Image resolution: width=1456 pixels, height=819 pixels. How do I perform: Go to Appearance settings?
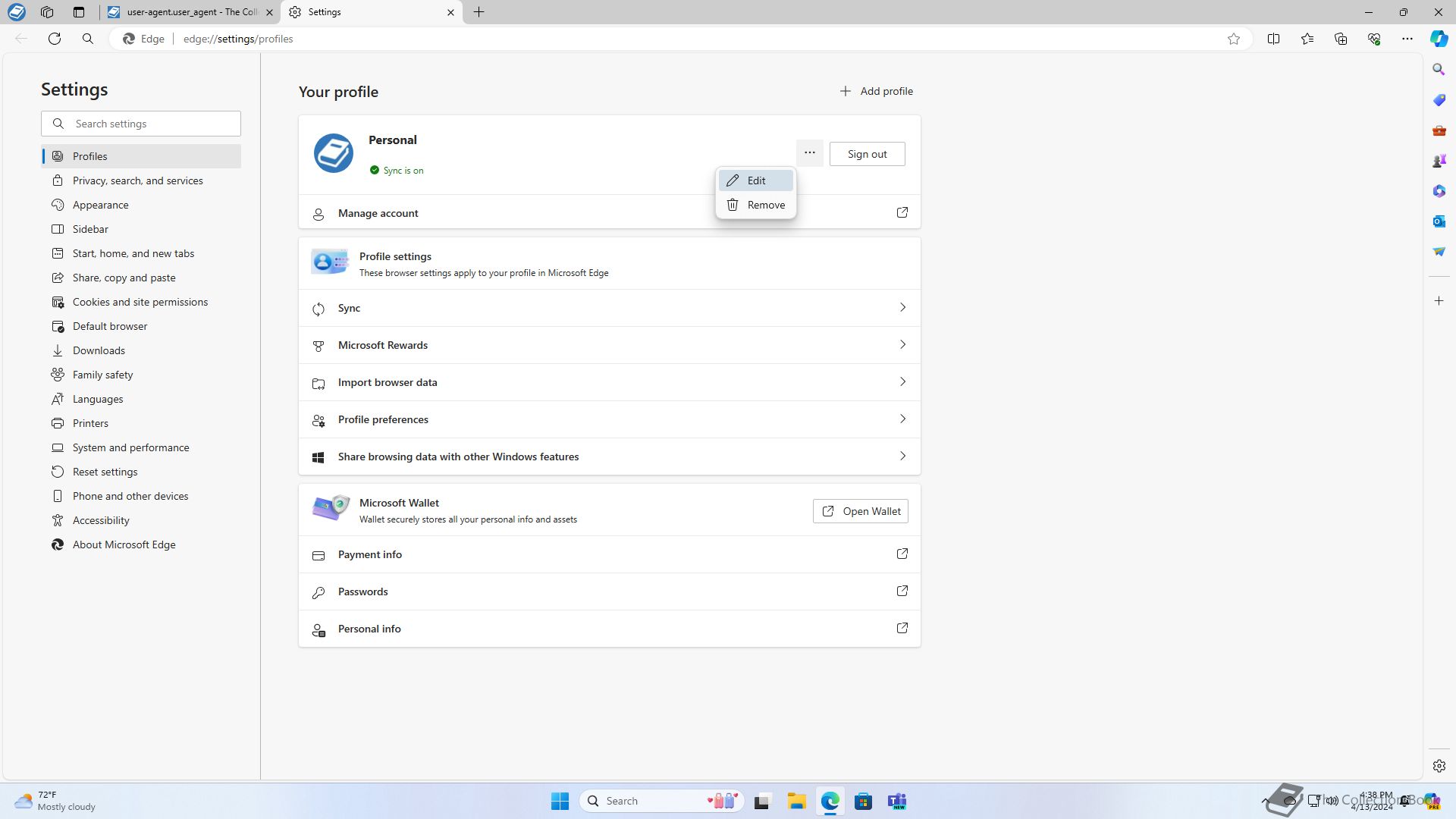141,205
